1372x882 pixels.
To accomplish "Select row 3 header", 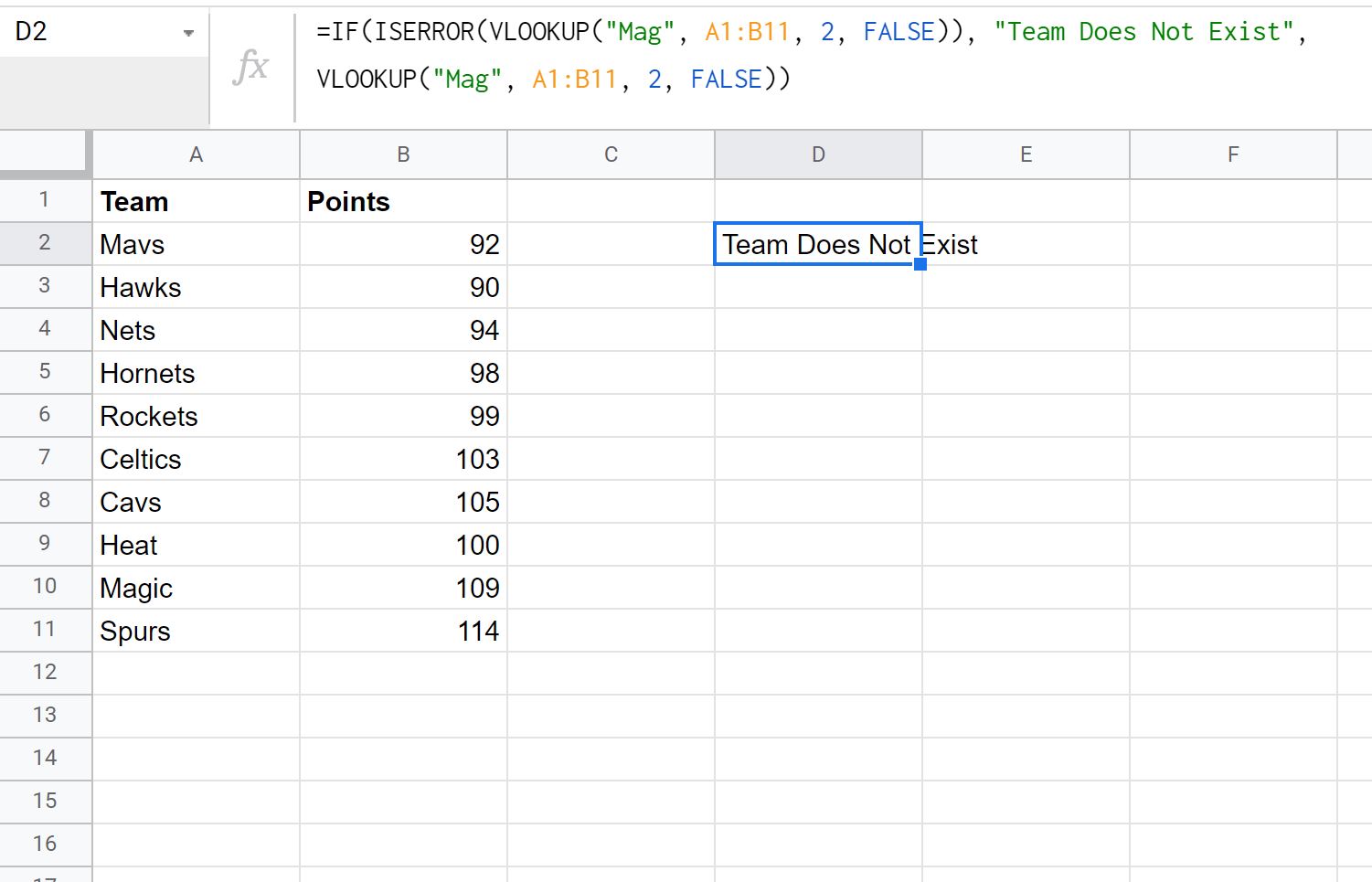I will pyautogui.click(x=45, y=287).
